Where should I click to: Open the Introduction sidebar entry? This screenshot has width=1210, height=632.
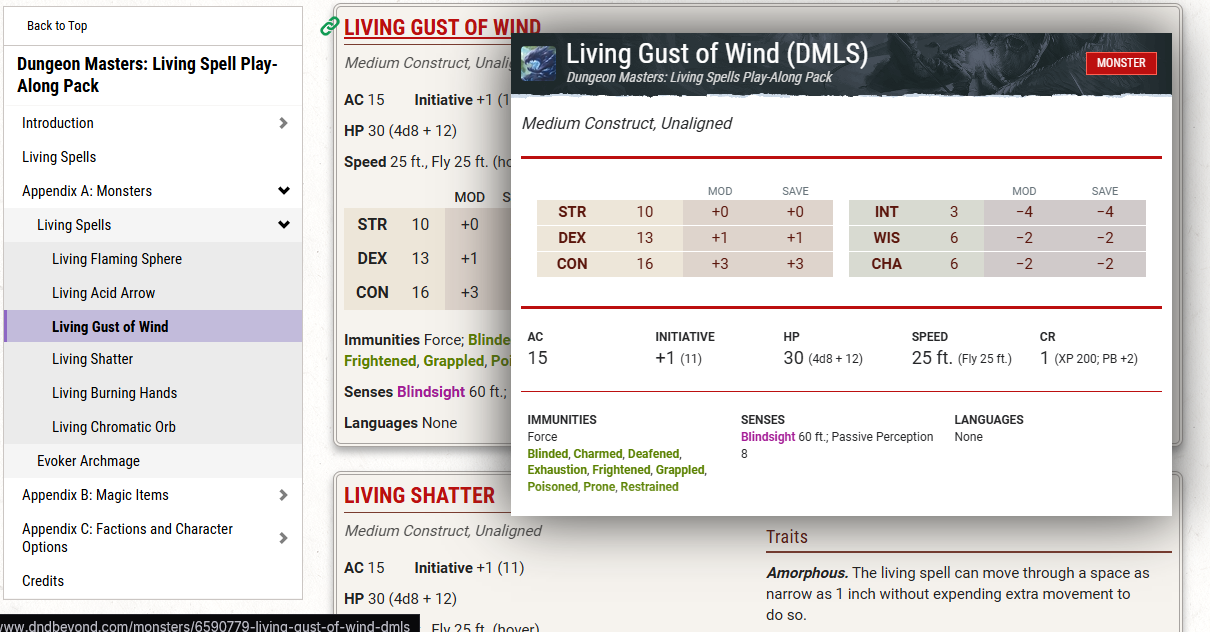tap(58, 123)
